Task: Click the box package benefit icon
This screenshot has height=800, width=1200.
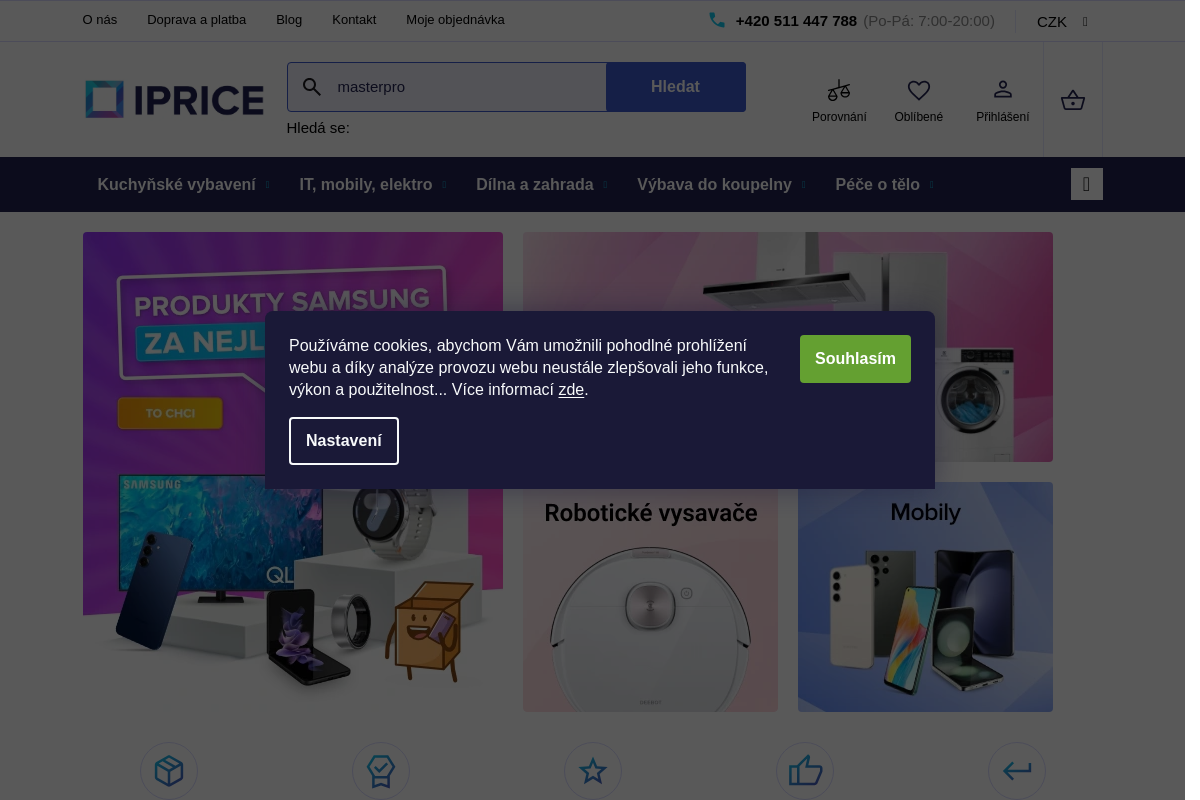Action: coord(169,771)
